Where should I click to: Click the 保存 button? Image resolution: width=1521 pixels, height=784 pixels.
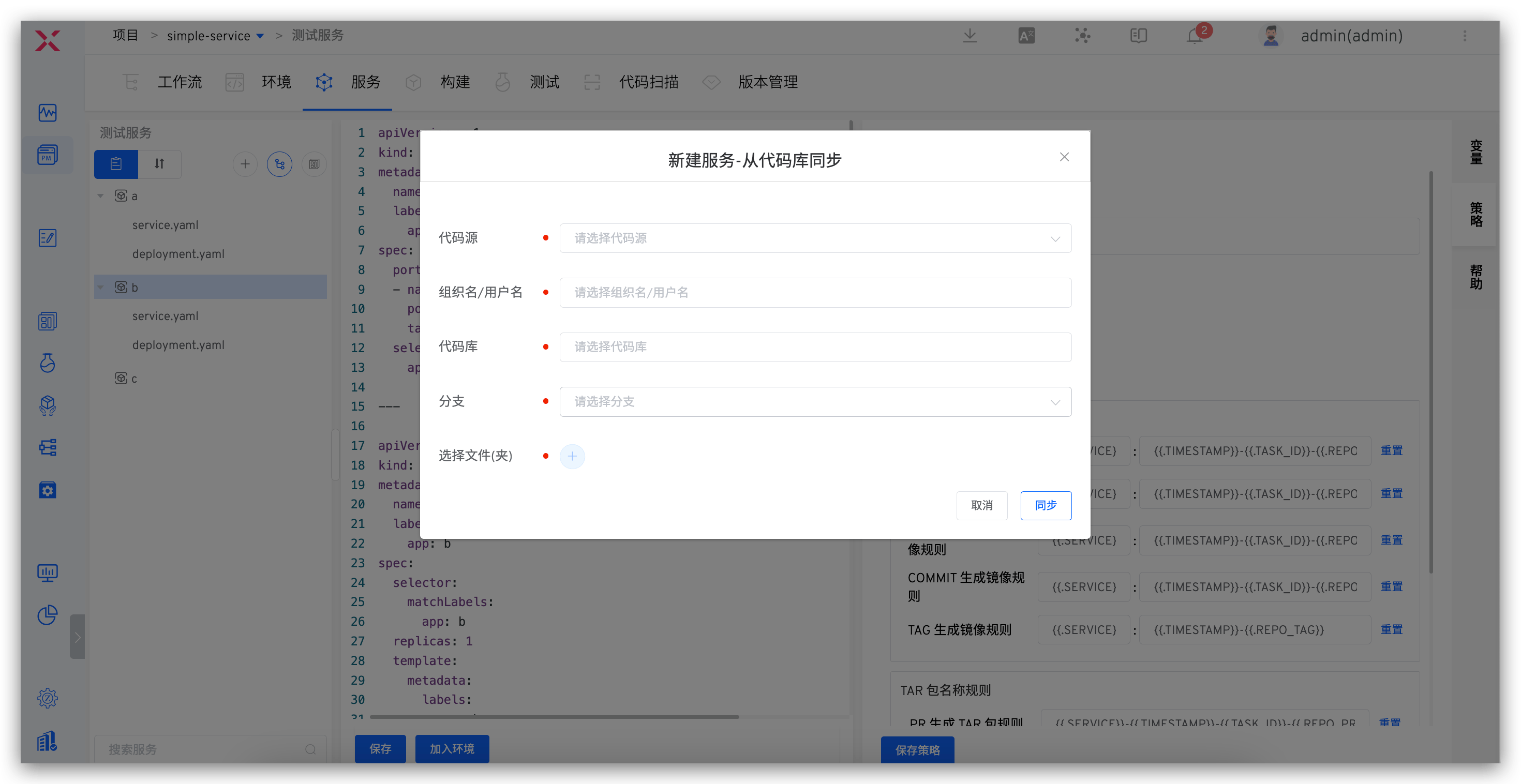(380, 749)
